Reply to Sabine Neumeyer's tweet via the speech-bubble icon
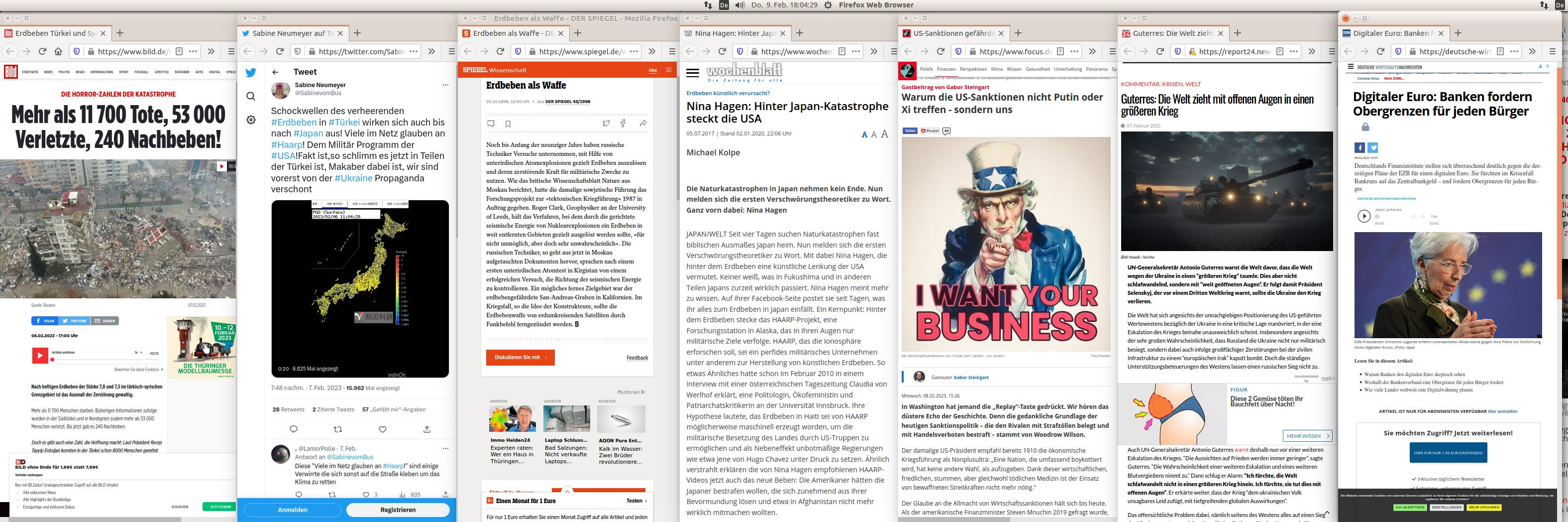This screenshot has width=1568, height=522. click(294, 429)
